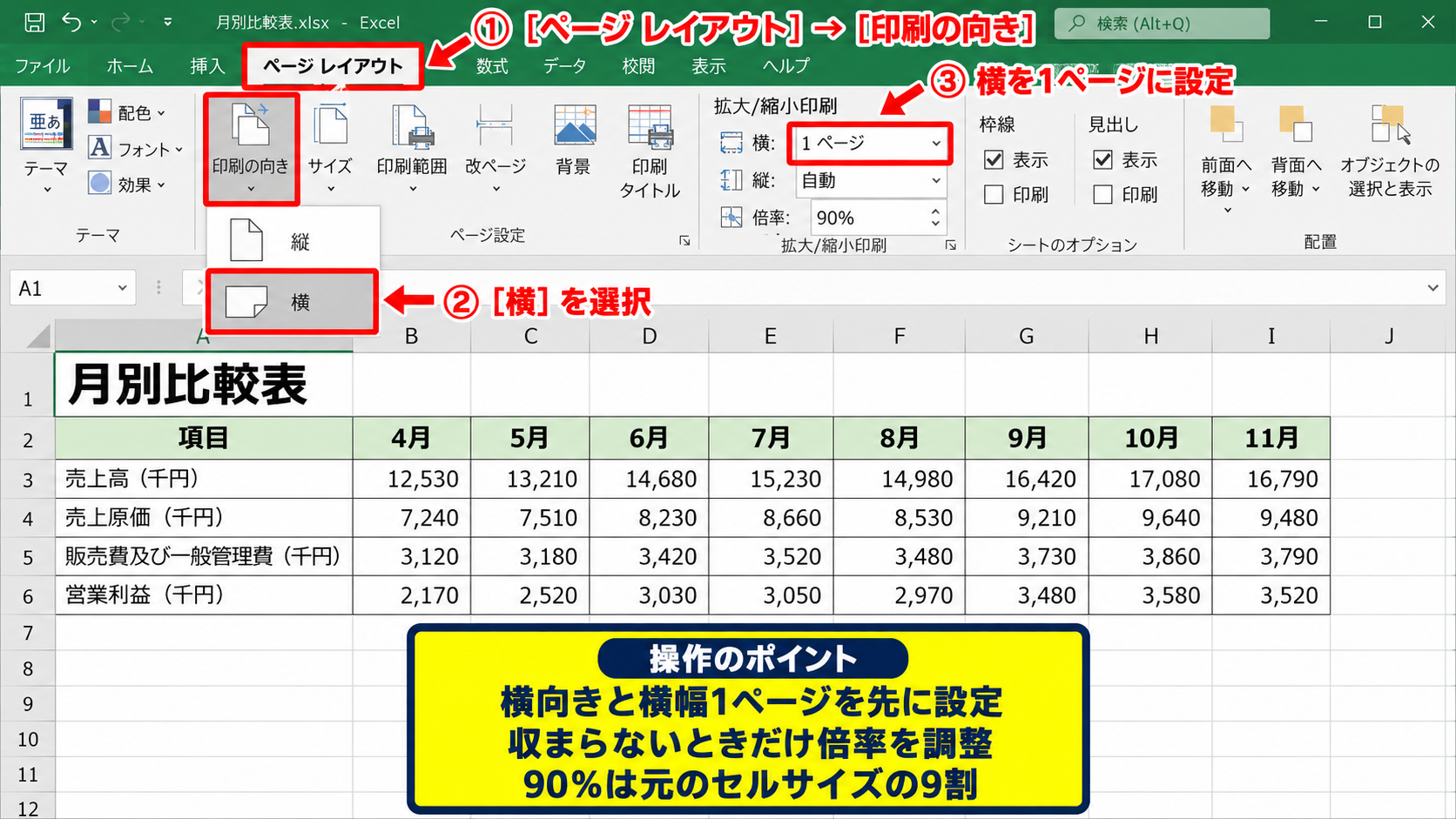Minimize the Excel window
Viewport: 1456px width, 819px height.
point(1321,23)
